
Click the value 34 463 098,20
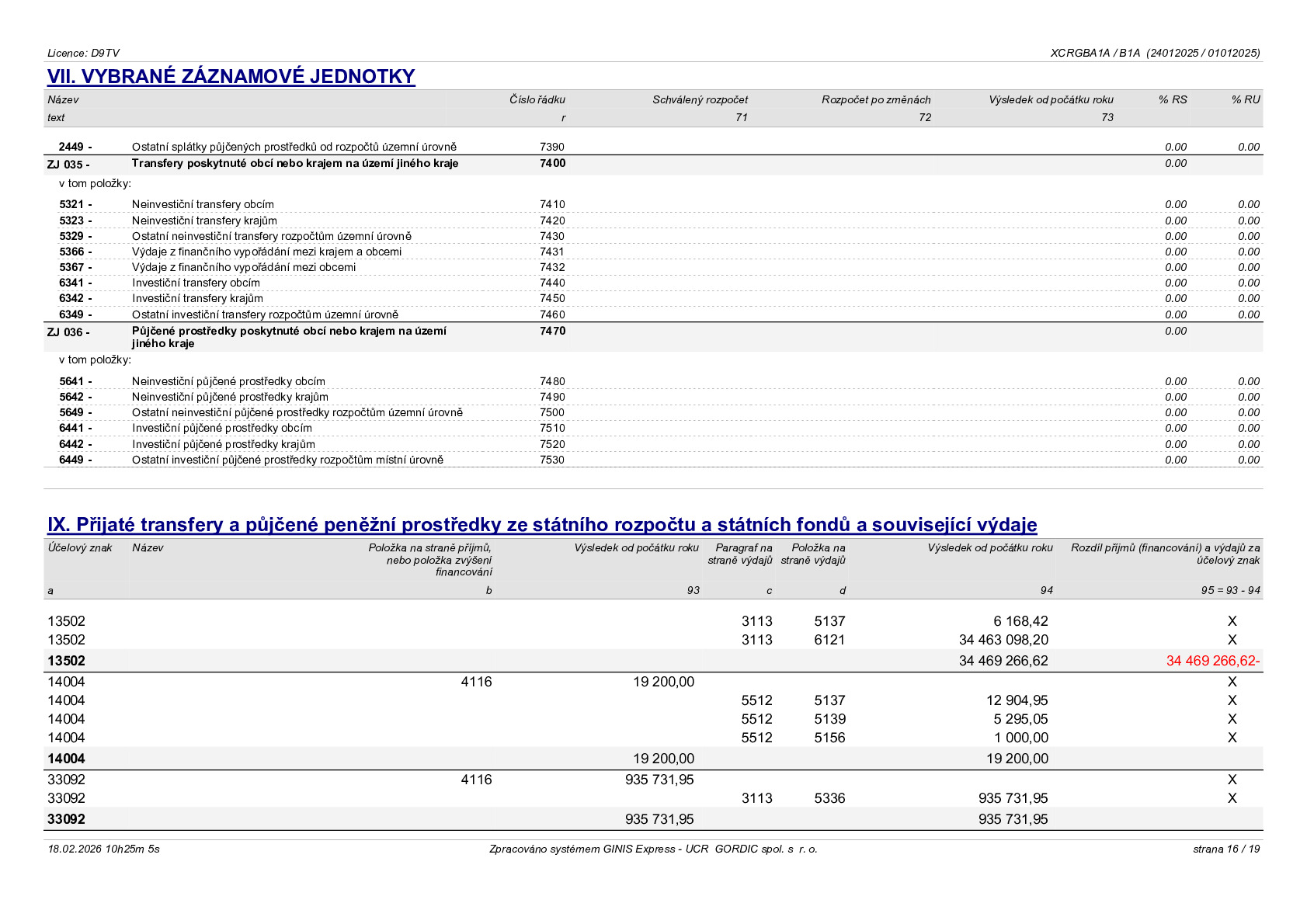[x=1003, y=640]
